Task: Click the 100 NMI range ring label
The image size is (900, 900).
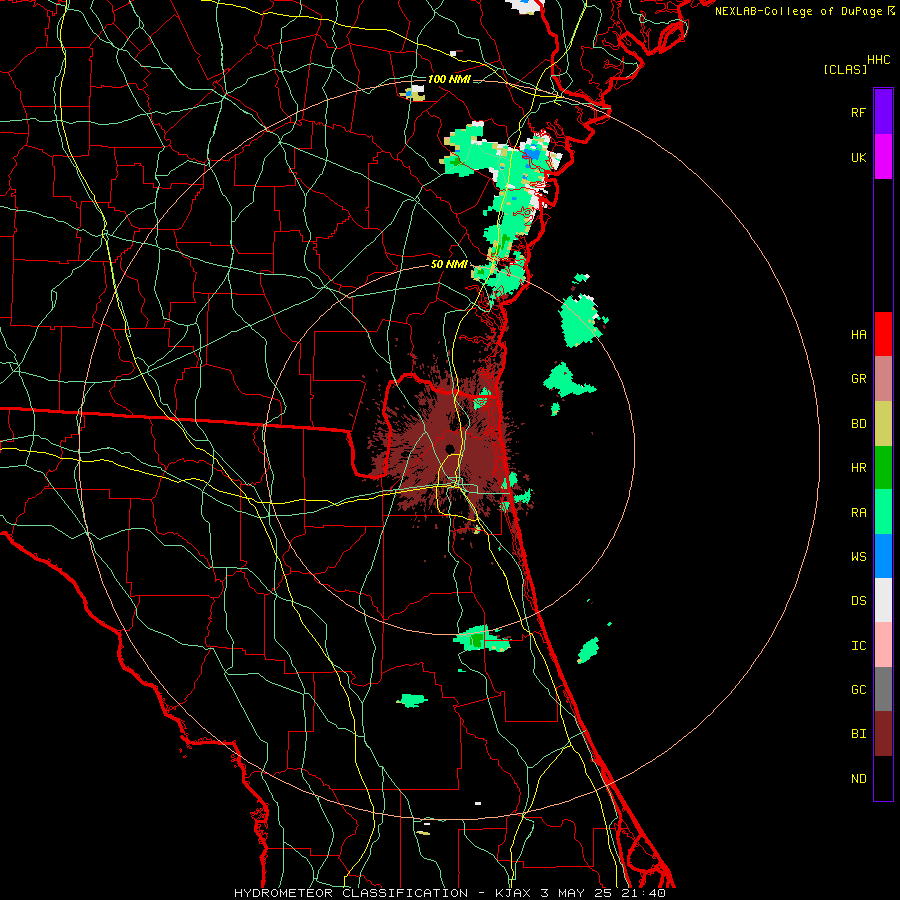Action: coord(449,79)
